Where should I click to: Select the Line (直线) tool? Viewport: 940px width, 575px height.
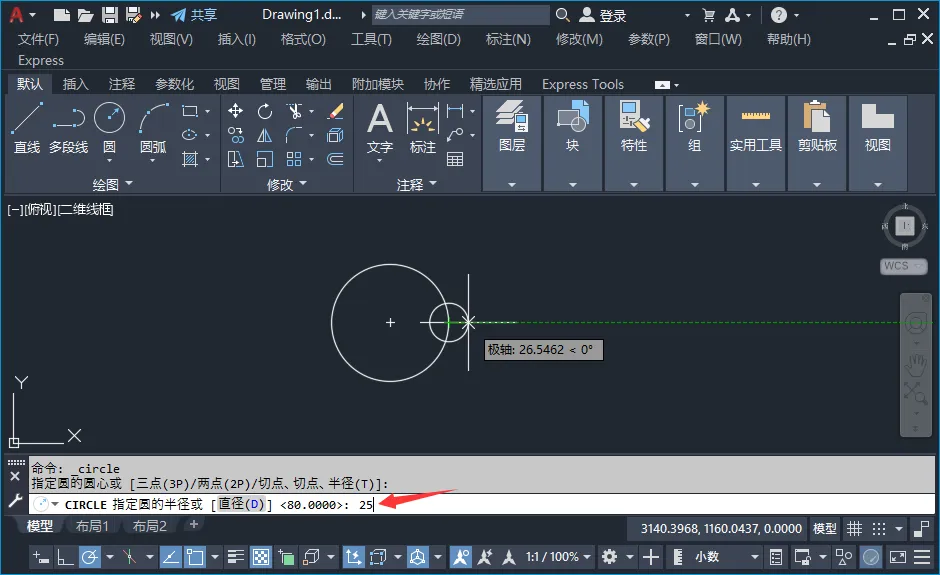pos(27,127)
